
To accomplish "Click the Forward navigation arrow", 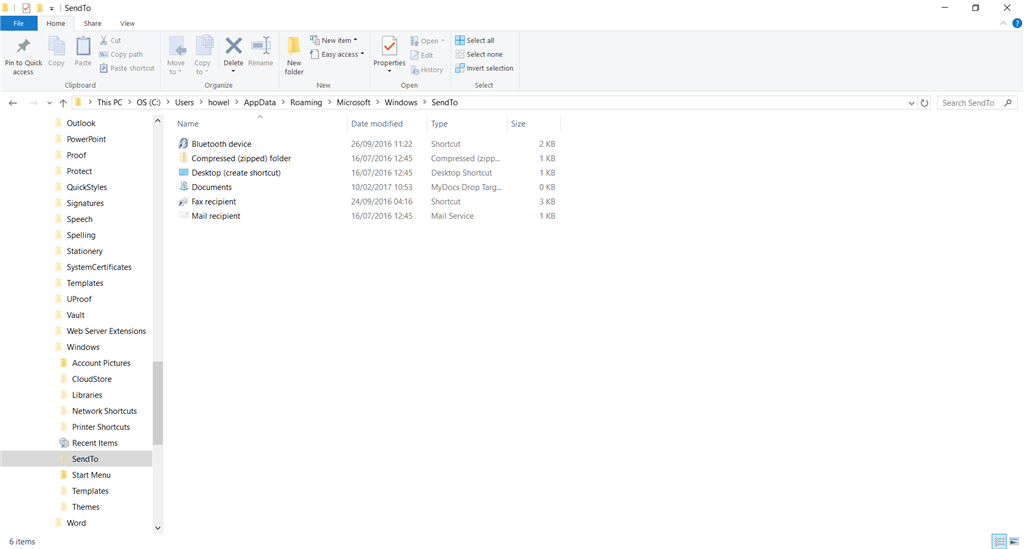I will pyautogui.click(x=33, y=102).
